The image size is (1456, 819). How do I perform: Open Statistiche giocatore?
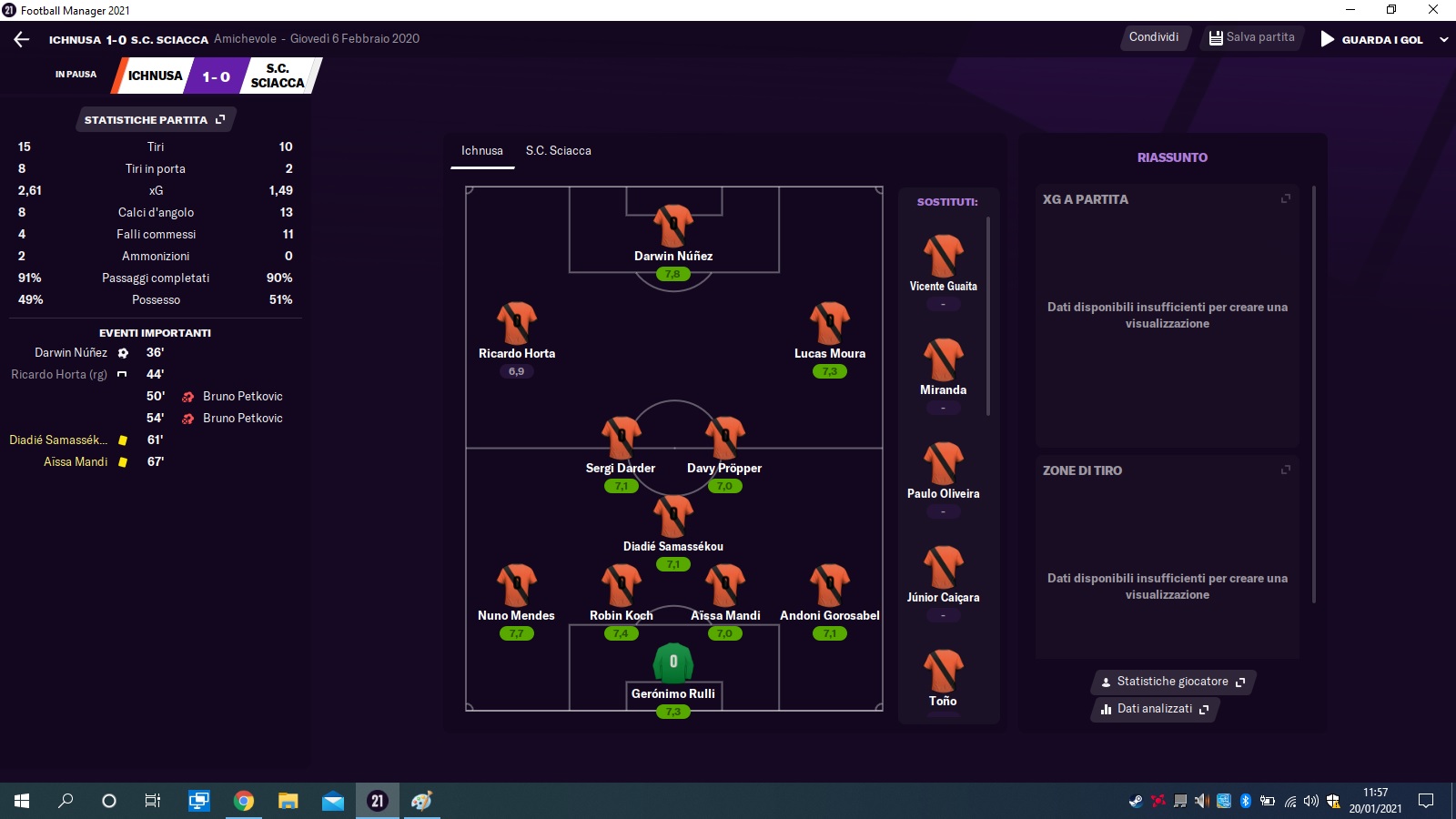1172,682
